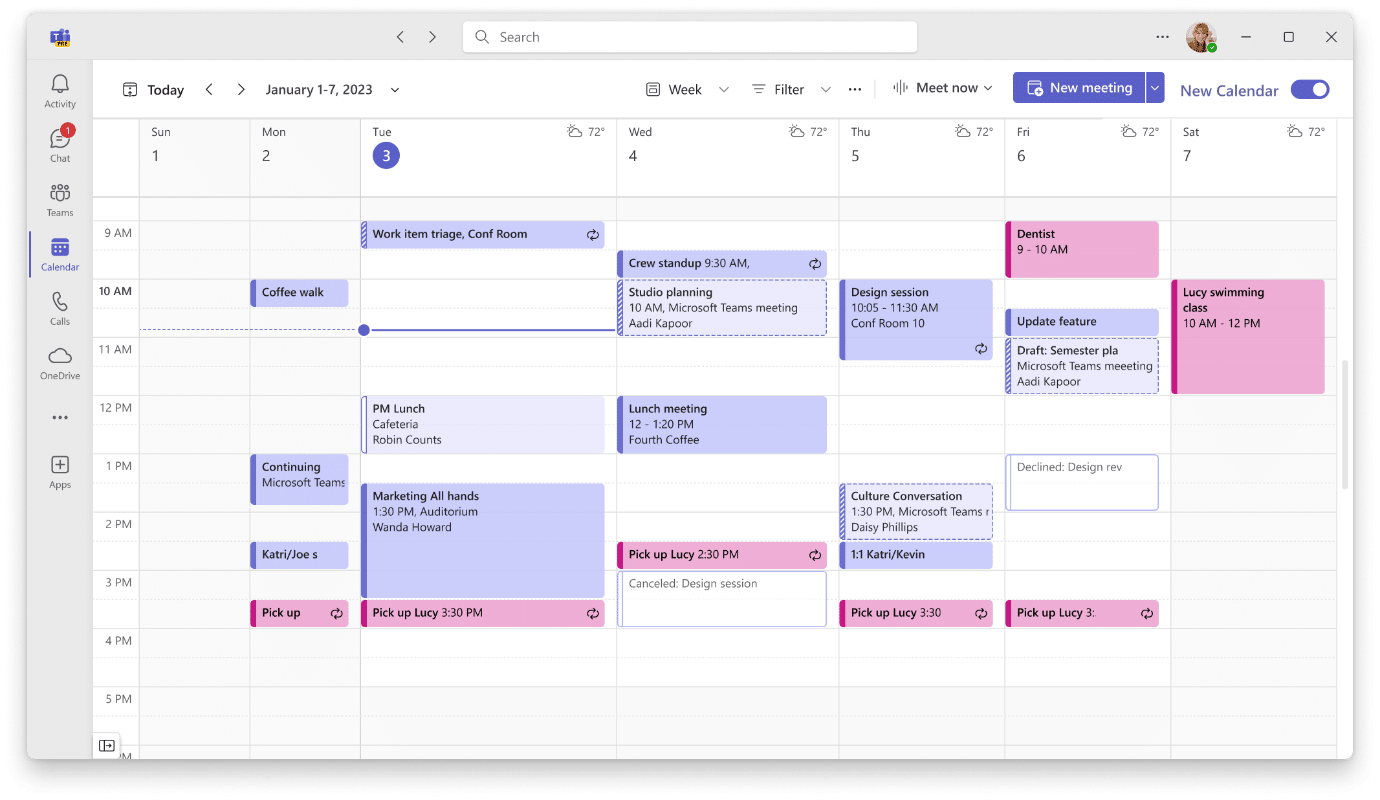Toggle the New Calendar switch off

coord(1309,90)
